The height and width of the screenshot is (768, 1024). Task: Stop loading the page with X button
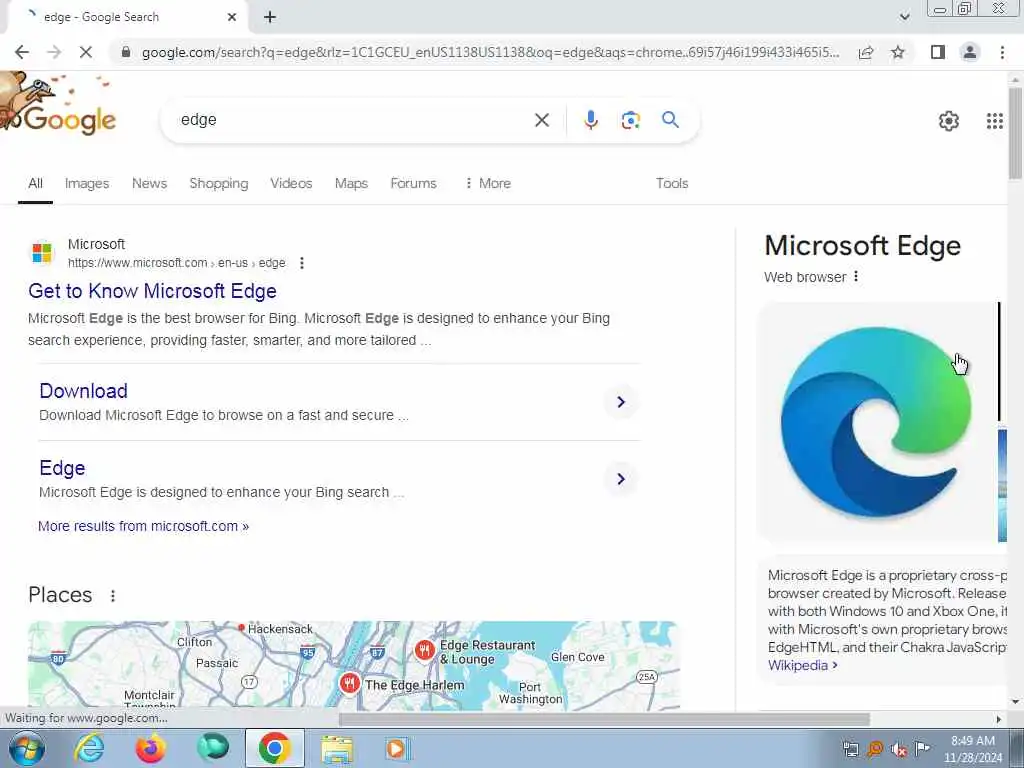coord(86,52)
